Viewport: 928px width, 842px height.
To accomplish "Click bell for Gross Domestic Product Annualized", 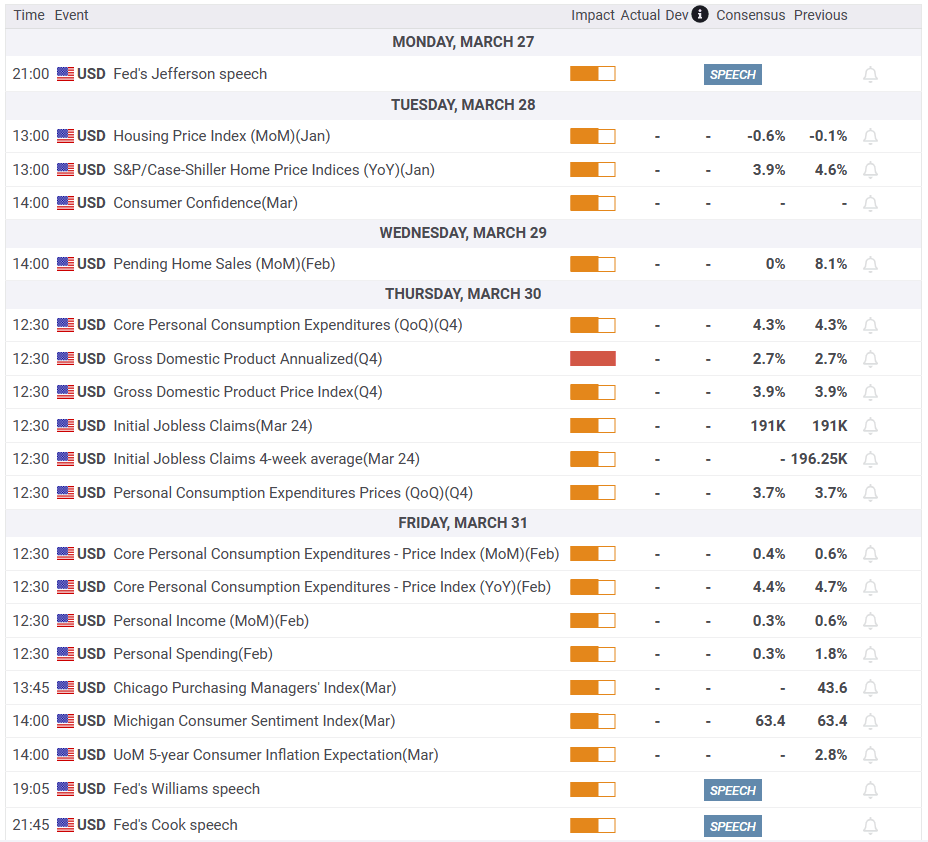I will (x=870, y=359).
